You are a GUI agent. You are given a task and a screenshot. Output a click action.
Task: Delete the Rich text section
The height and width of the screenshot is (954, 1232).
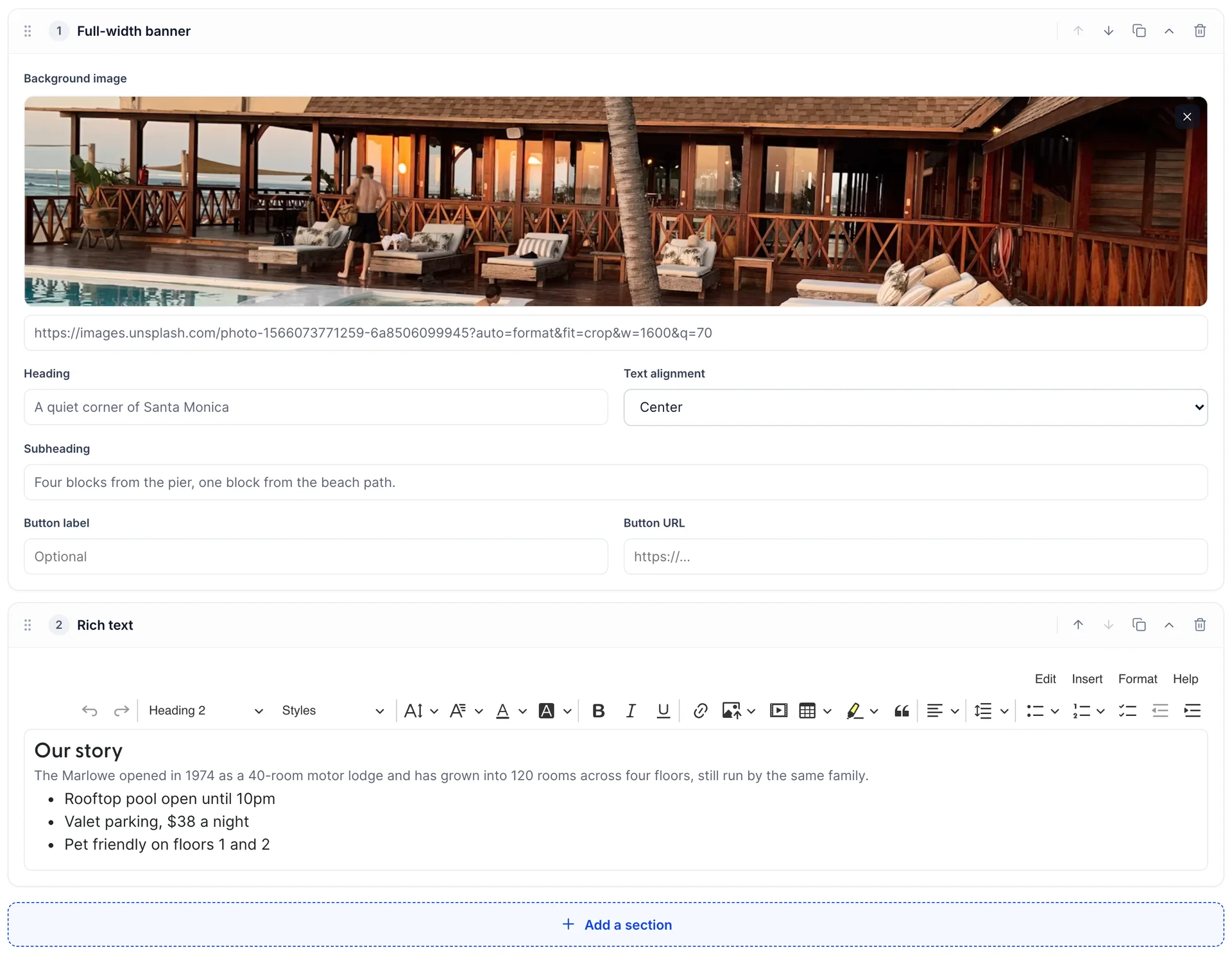(x=1200, y=625)
